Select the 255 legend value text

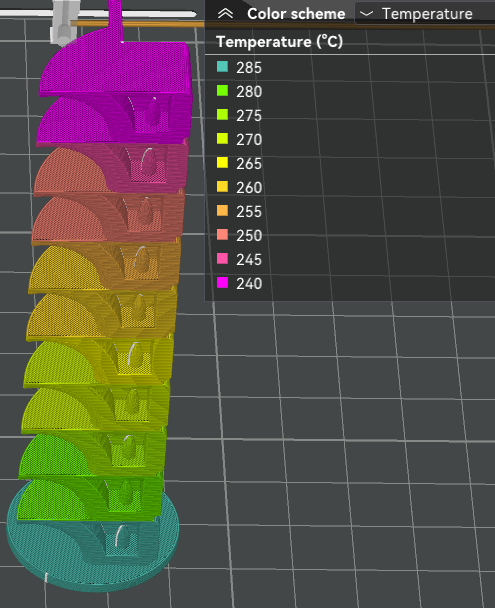coord(249,211)
